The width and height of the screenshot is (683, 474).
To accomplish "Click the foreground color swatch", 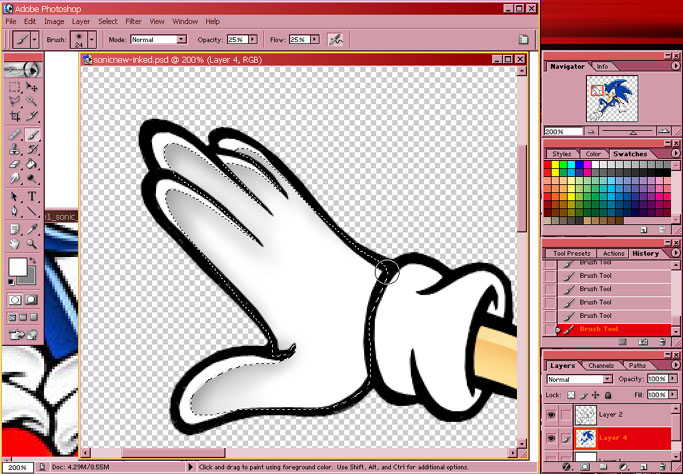I will click(18, 267).
